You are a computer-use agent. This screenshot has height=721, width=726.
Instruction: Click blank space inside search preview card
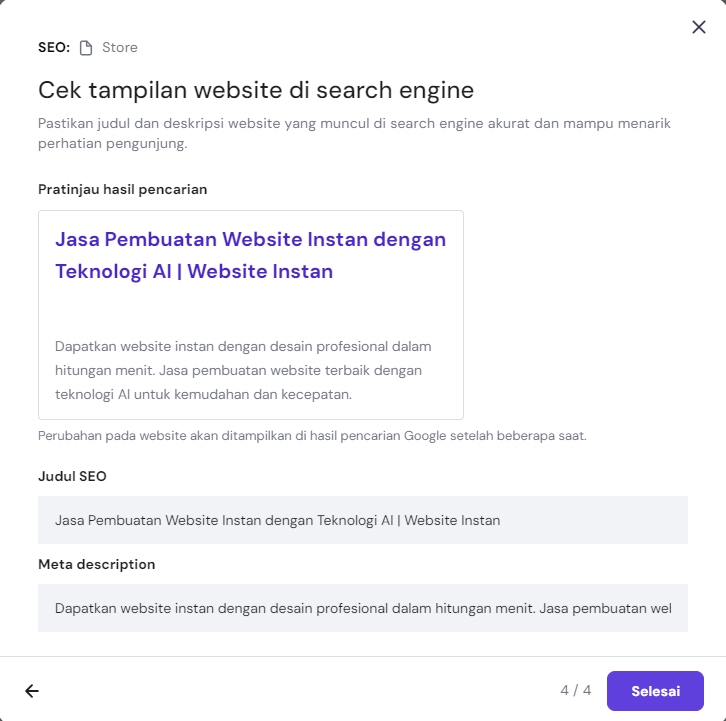[250, 308]
